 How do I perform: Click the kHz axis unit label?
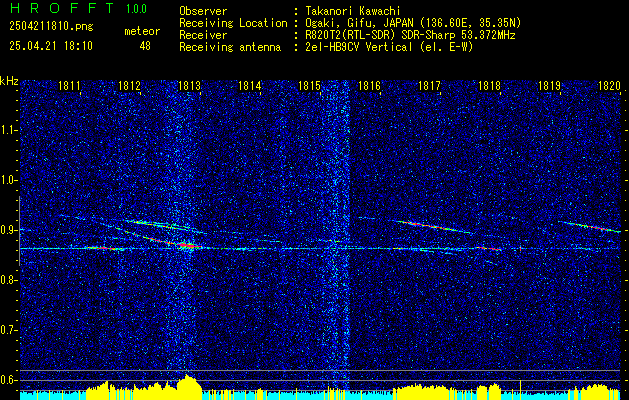(x=9, y=81)
